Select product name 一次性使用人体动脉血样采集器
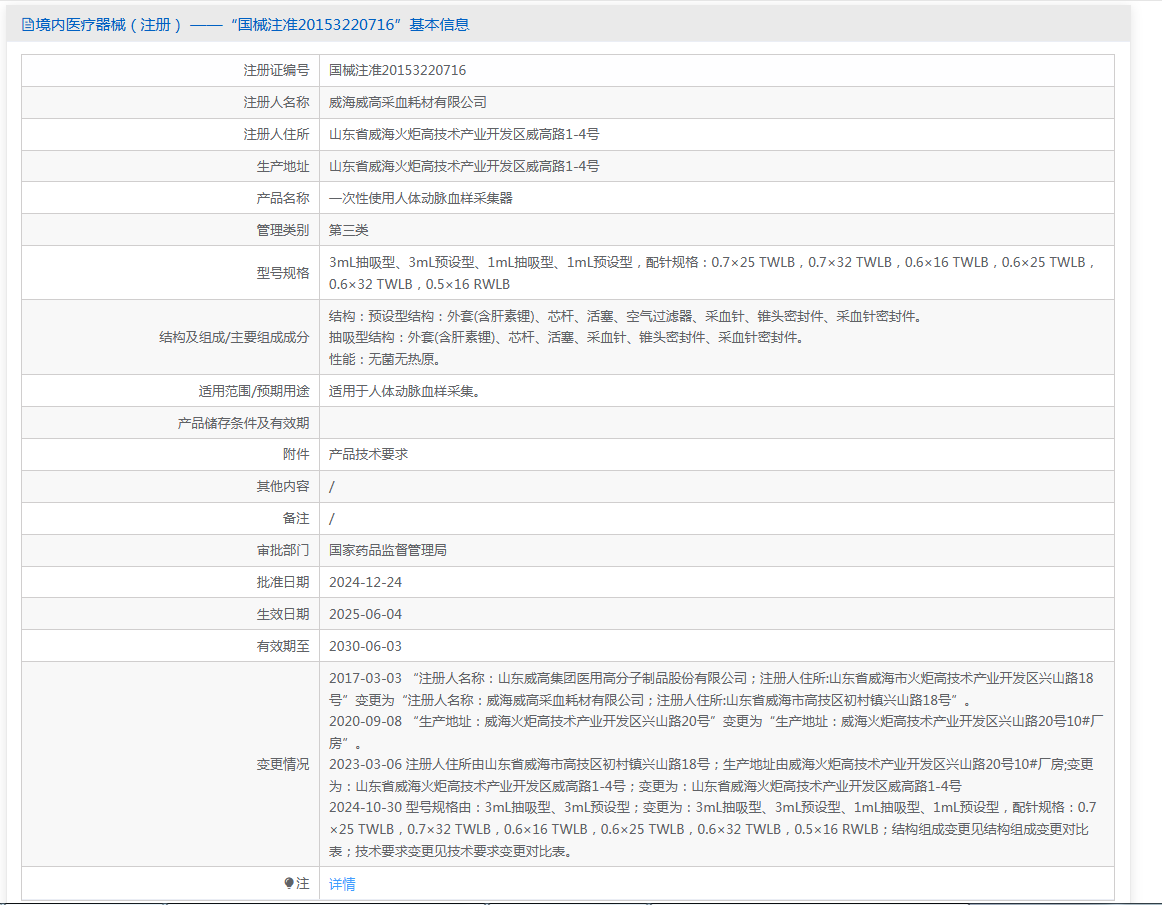This screenshot has height=905, width=1162. [x=421, y=198]
